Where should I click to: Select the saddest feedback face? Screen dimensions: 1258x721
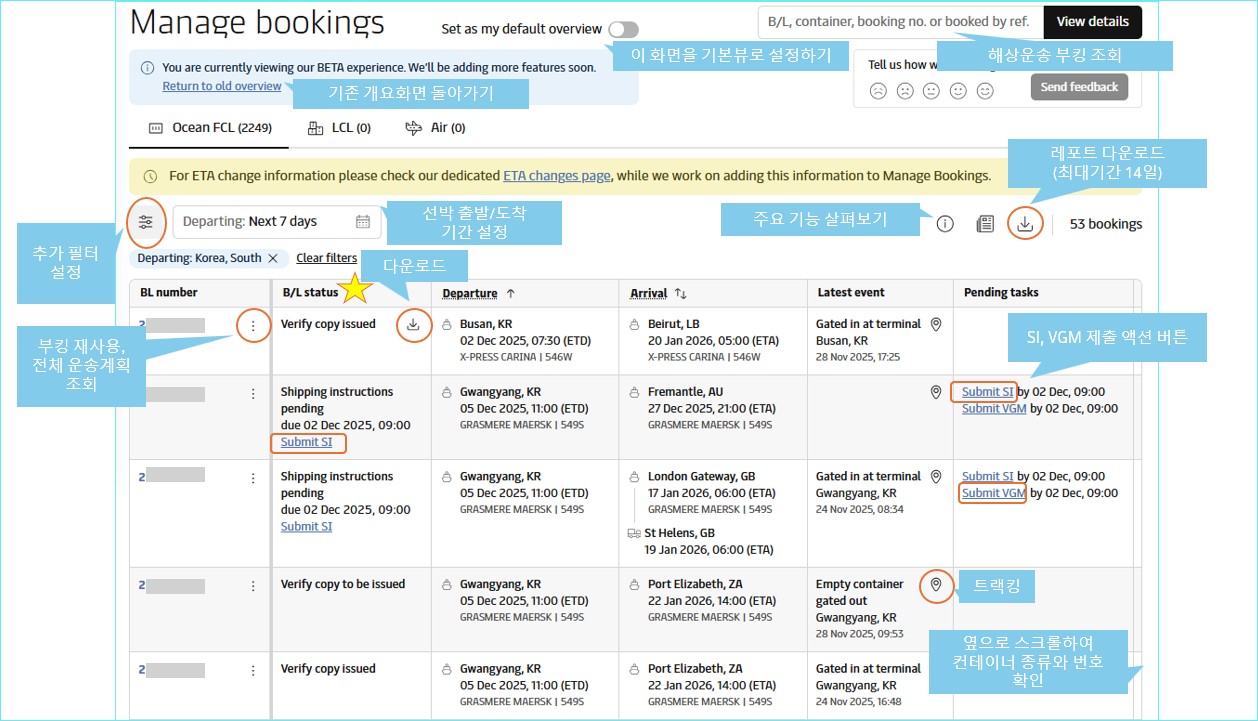coord(878,91)
